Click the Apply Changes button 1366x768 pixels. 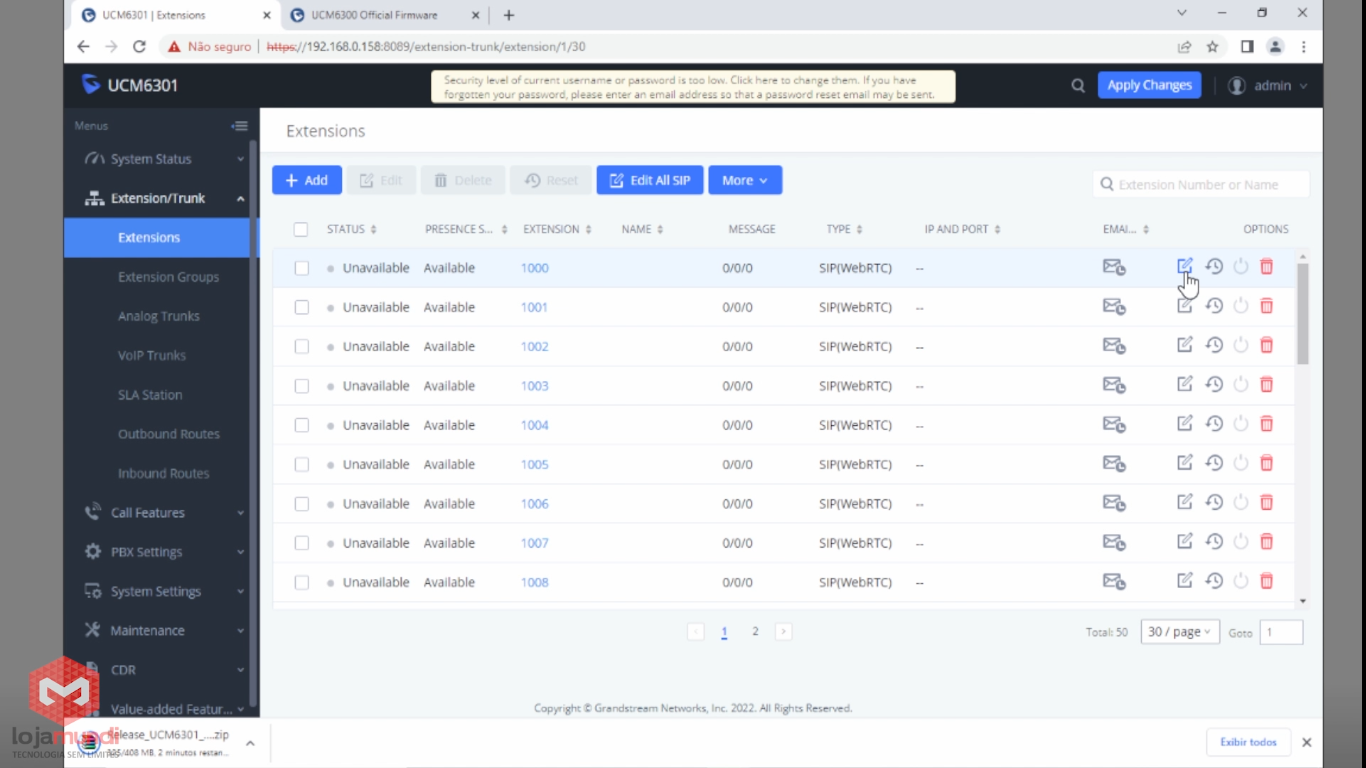point(1149,86)
